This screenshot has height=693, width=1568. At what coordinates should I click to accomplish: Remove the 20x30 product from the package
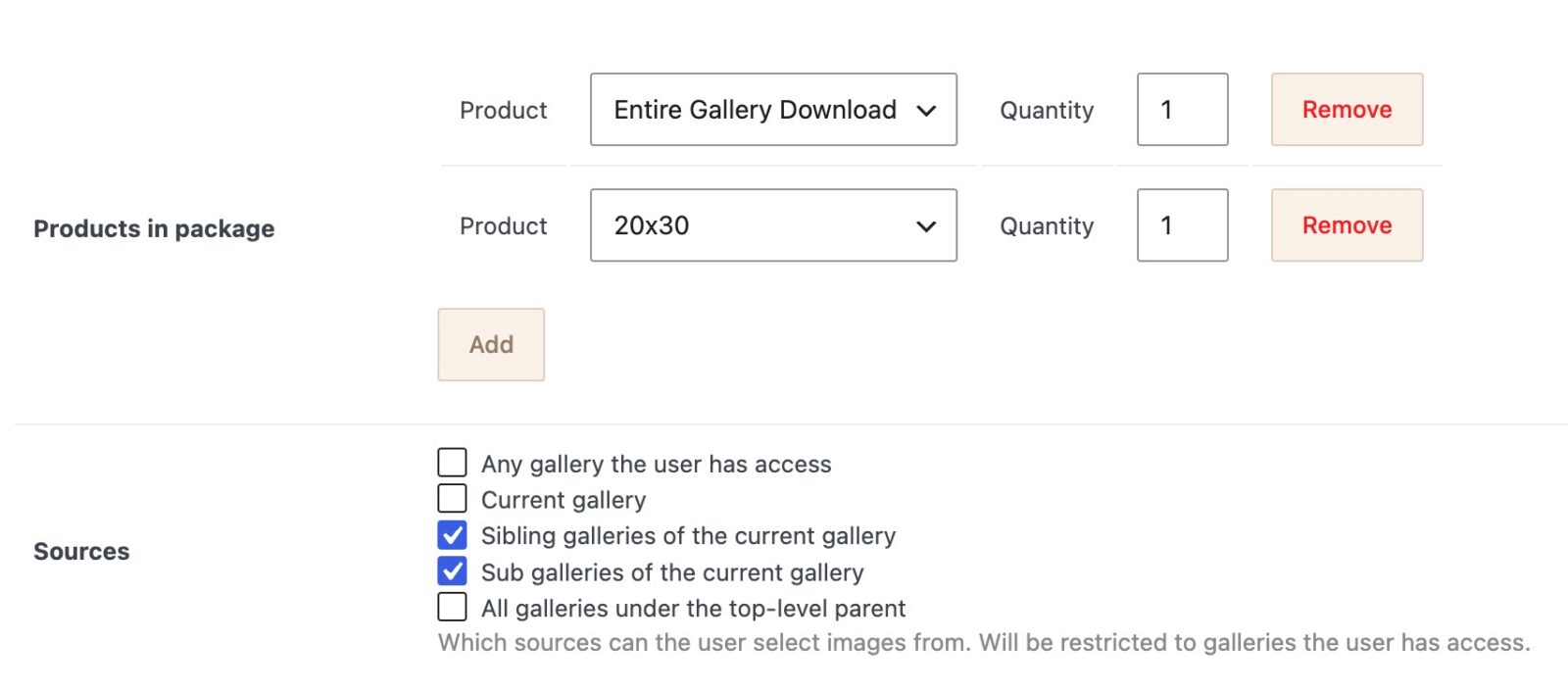pyautogui.click(x=1347, y=225)
